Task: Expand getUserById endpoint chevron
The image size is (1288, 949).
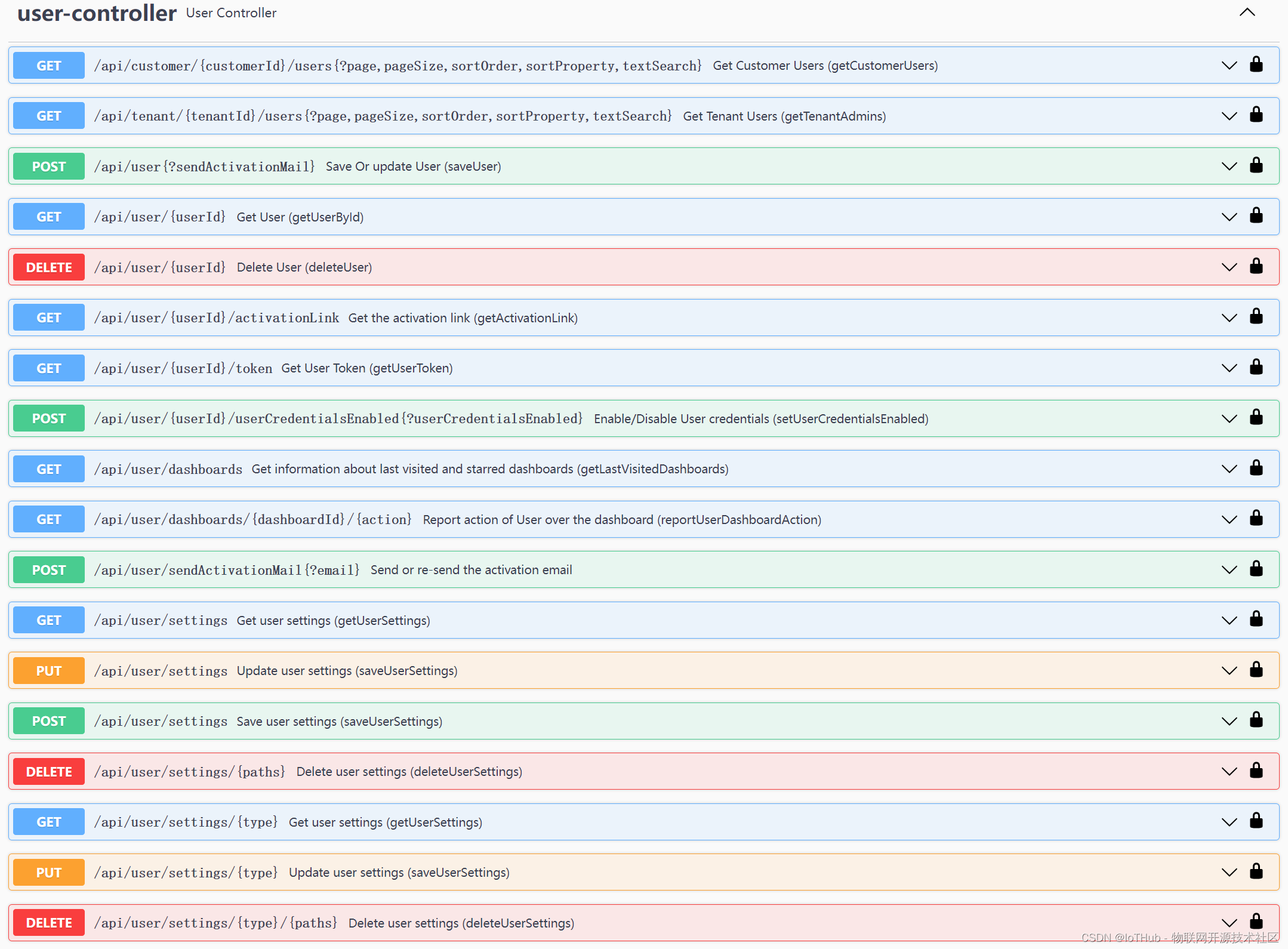Action: pos(1229,217)
